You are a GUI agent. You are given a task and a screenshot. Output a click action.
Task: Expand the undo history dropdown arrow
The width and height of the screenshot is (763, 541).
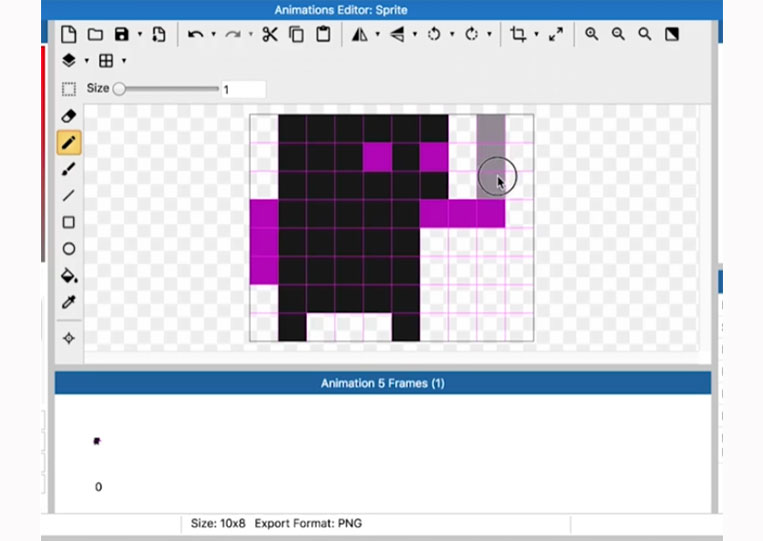(x=213, y=34)
